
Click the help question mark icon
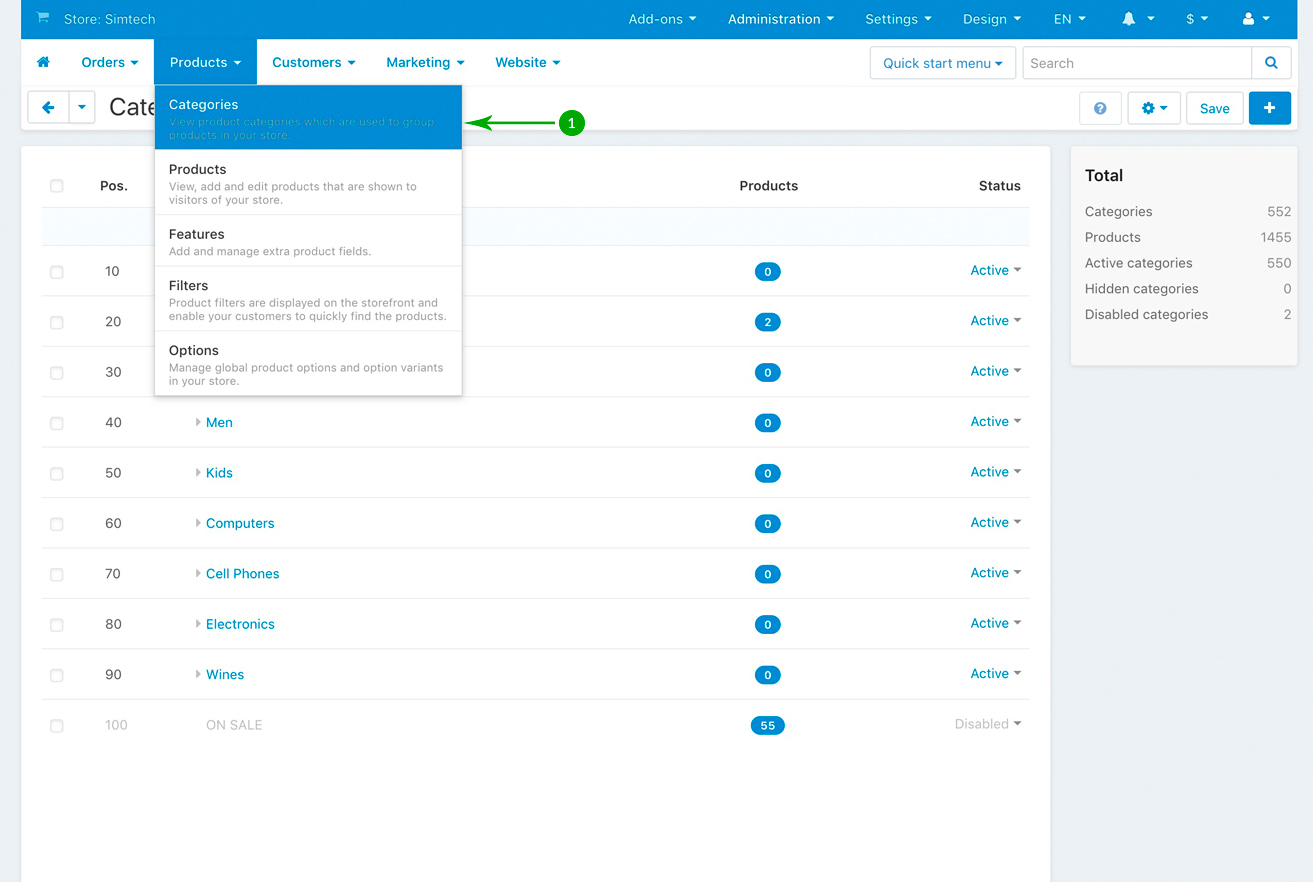[x=1100, y=108]
